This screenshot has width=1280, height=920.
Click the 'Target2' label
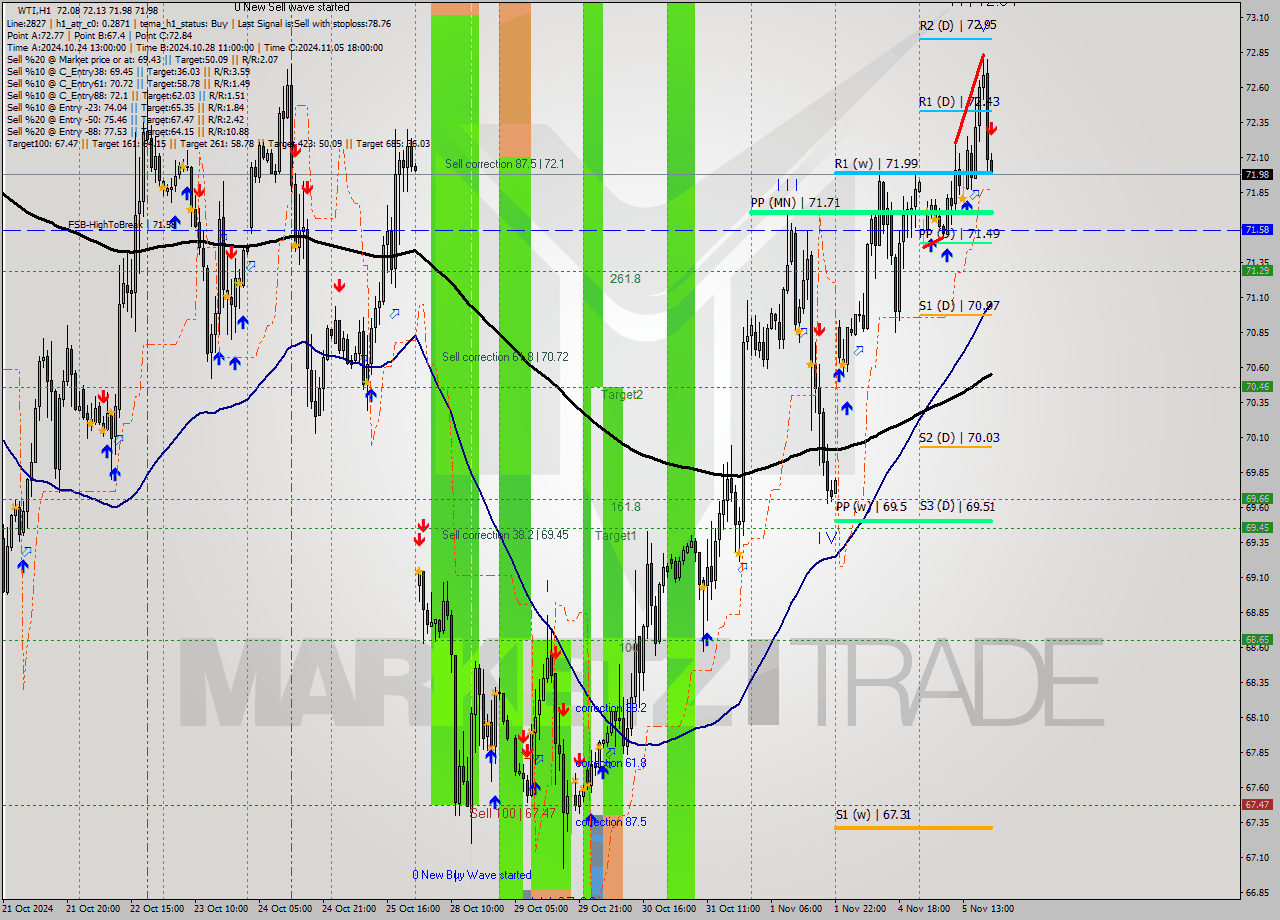click(x=622, y=395)
